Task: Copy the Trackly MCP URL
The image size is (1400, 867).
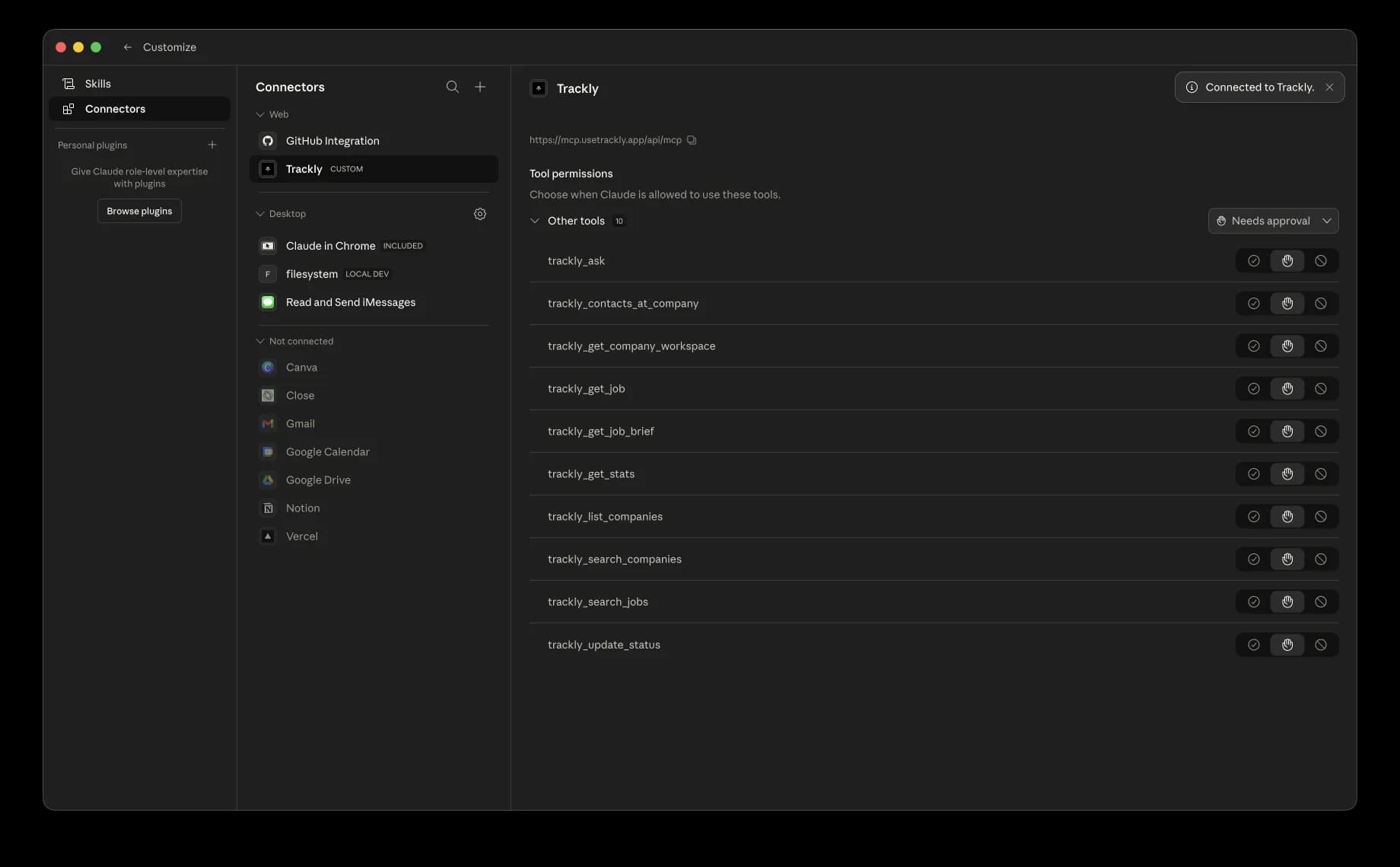Action: point(692,140)
